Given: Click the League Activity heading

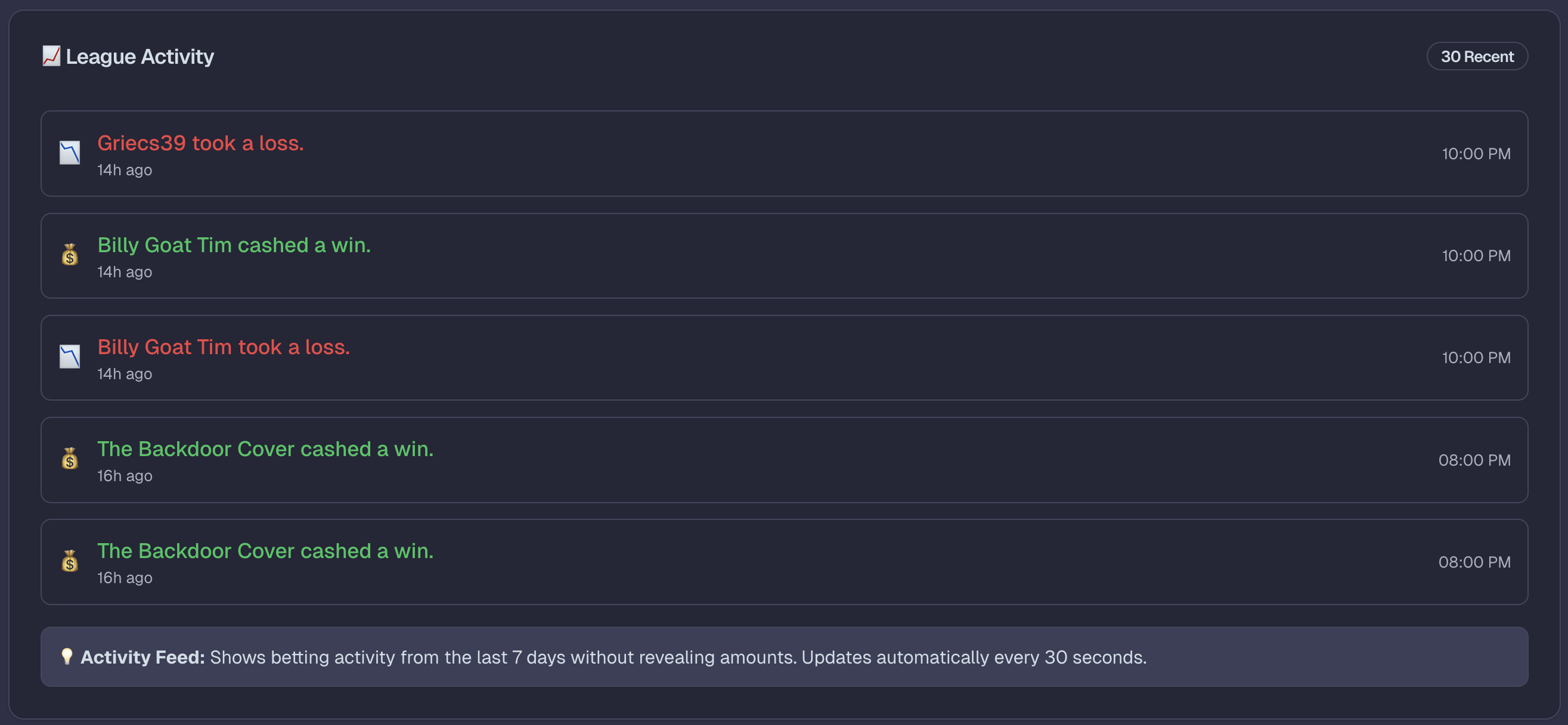Looking at the screenshot, I should coord(140,56).
